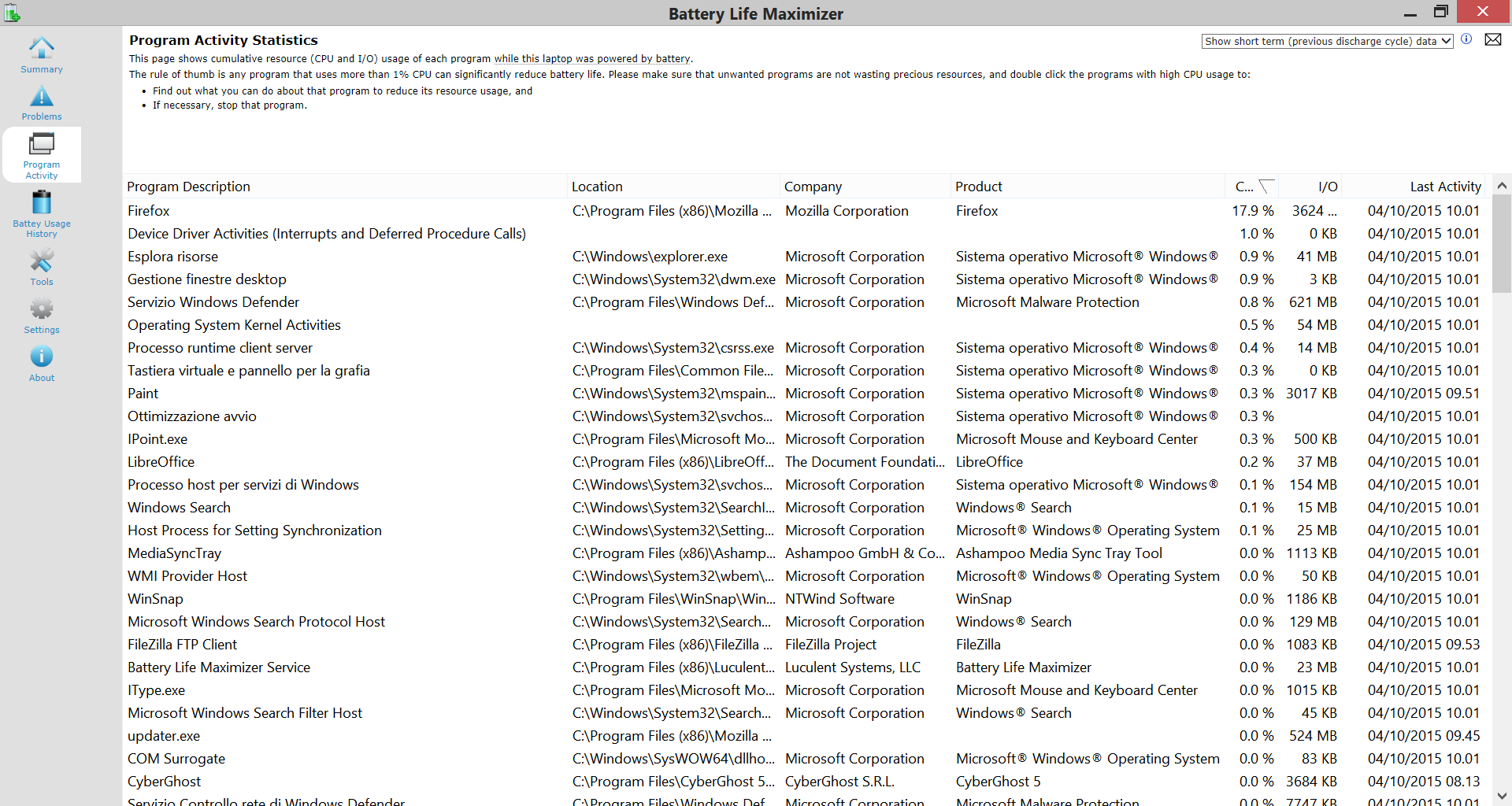This screenshot has width=1512, height=806.
Task: Click the Battery Life Maximizer title icon
Action: [12, 13]
